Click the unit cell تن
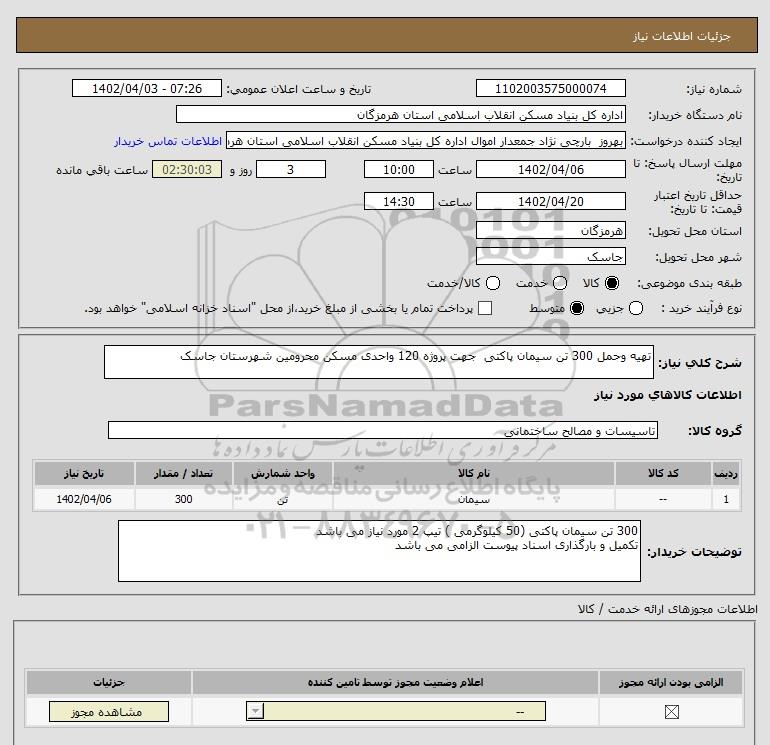770x745 pixels. pyautogui.click(x=283, y=499)
